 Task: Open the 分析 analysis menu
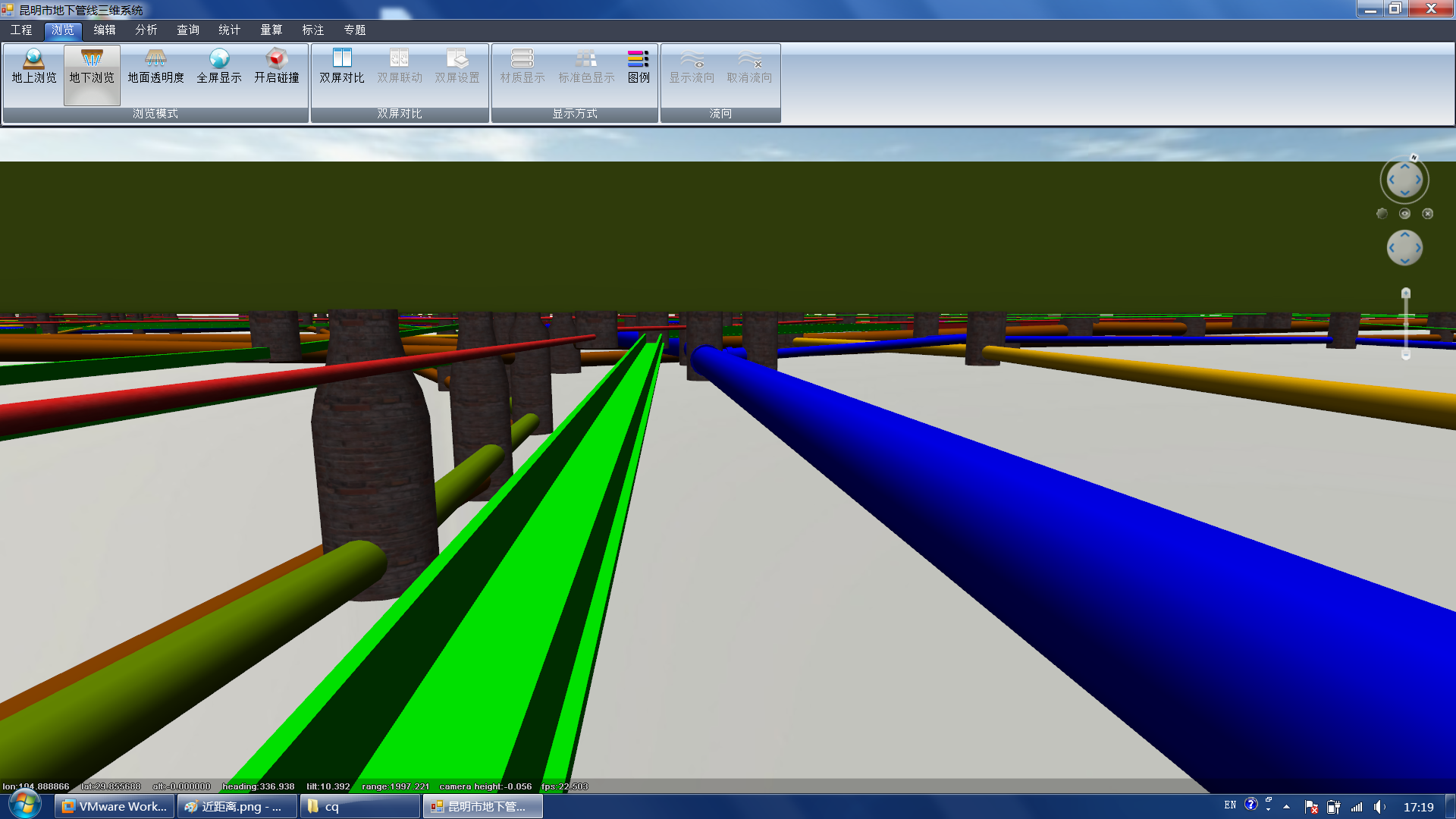tap(146, 30)
